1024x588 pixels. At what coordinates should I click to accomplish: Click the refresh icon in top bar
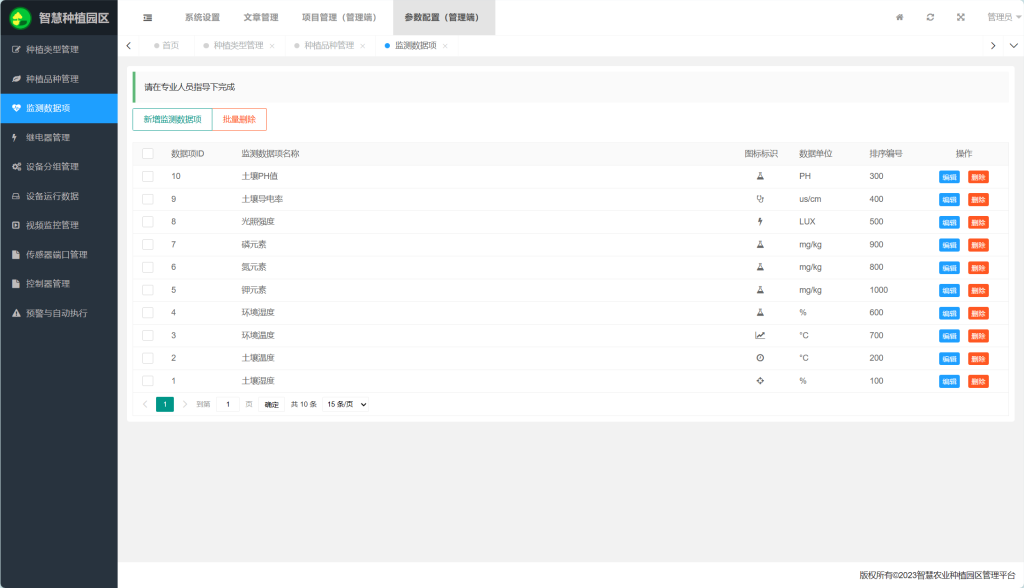pos(930,17)
